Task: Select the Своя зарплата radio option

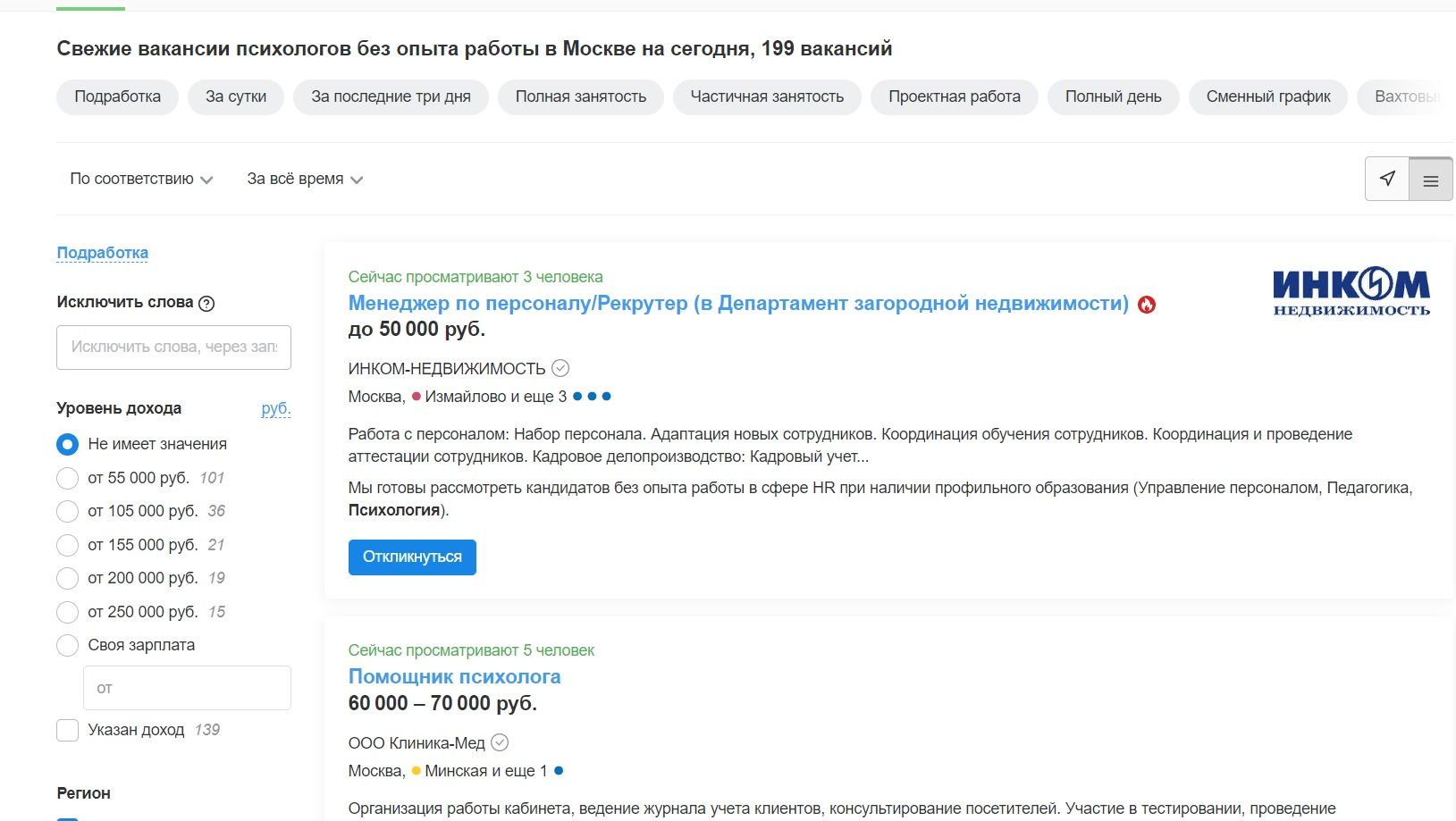Action: pyautogui.click(x=68, y=645)
